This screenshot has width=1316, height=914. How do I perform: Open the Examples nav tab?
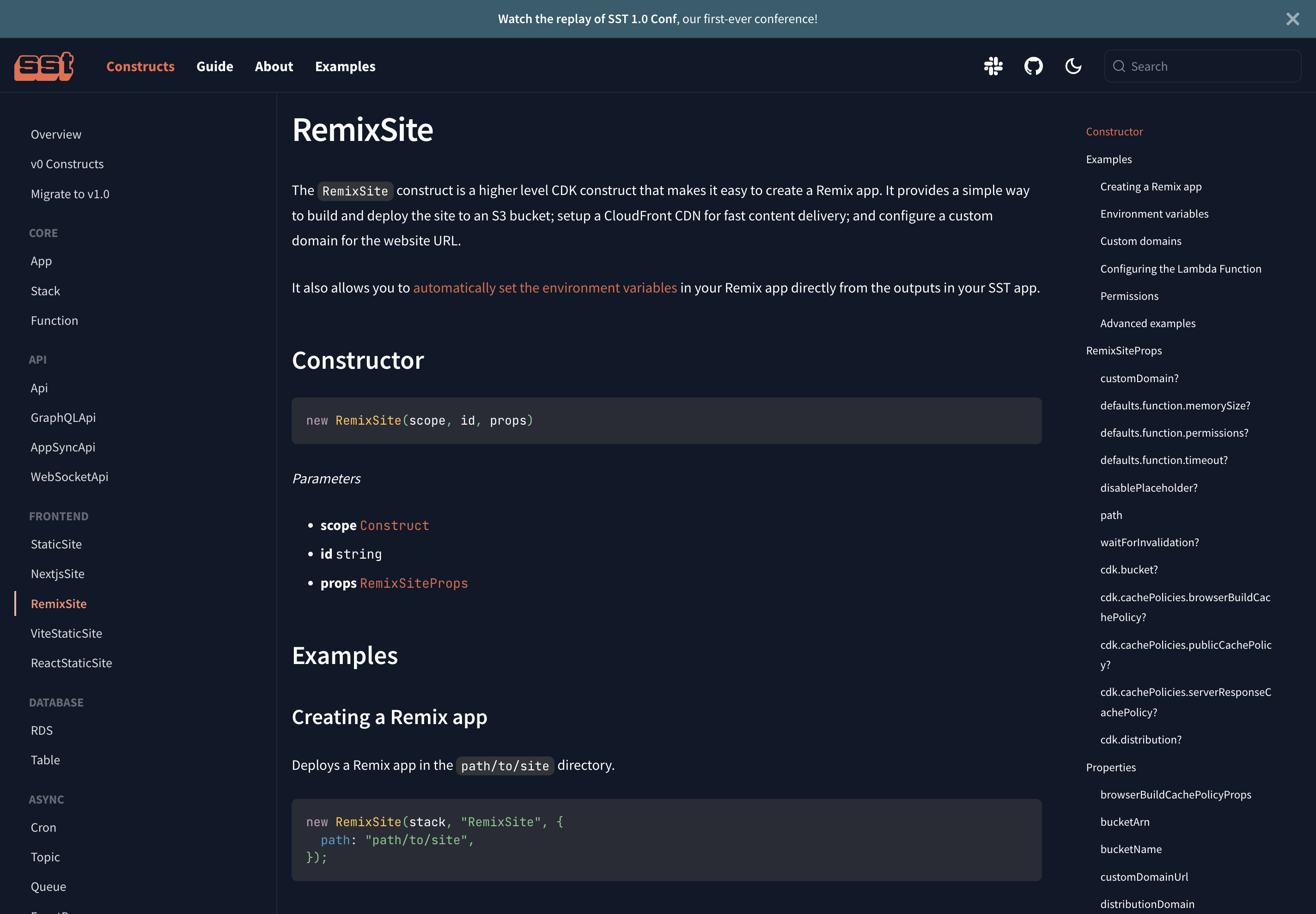tap(345, 67)
